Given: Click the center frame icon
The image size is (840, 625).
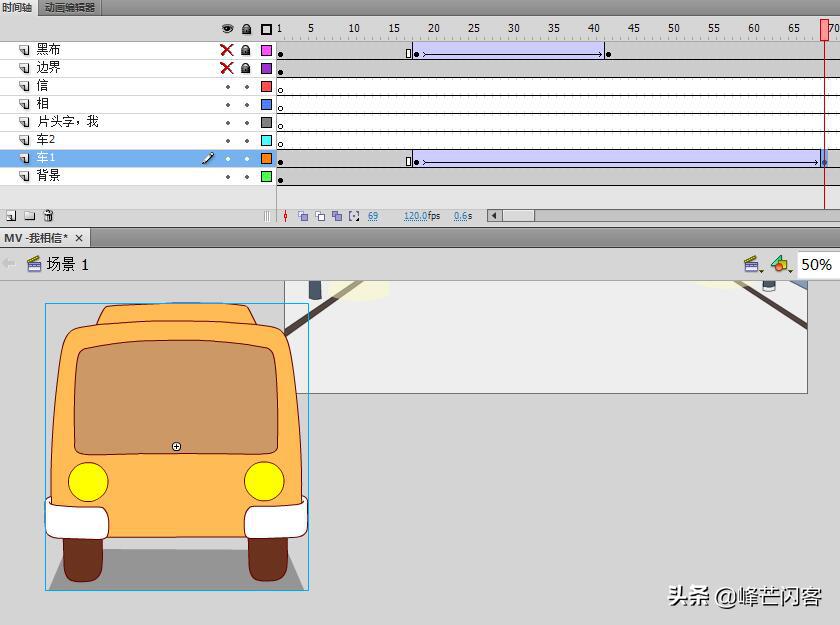Looking at the screenshot, I should pyautogui.click(x=285, y=216).
